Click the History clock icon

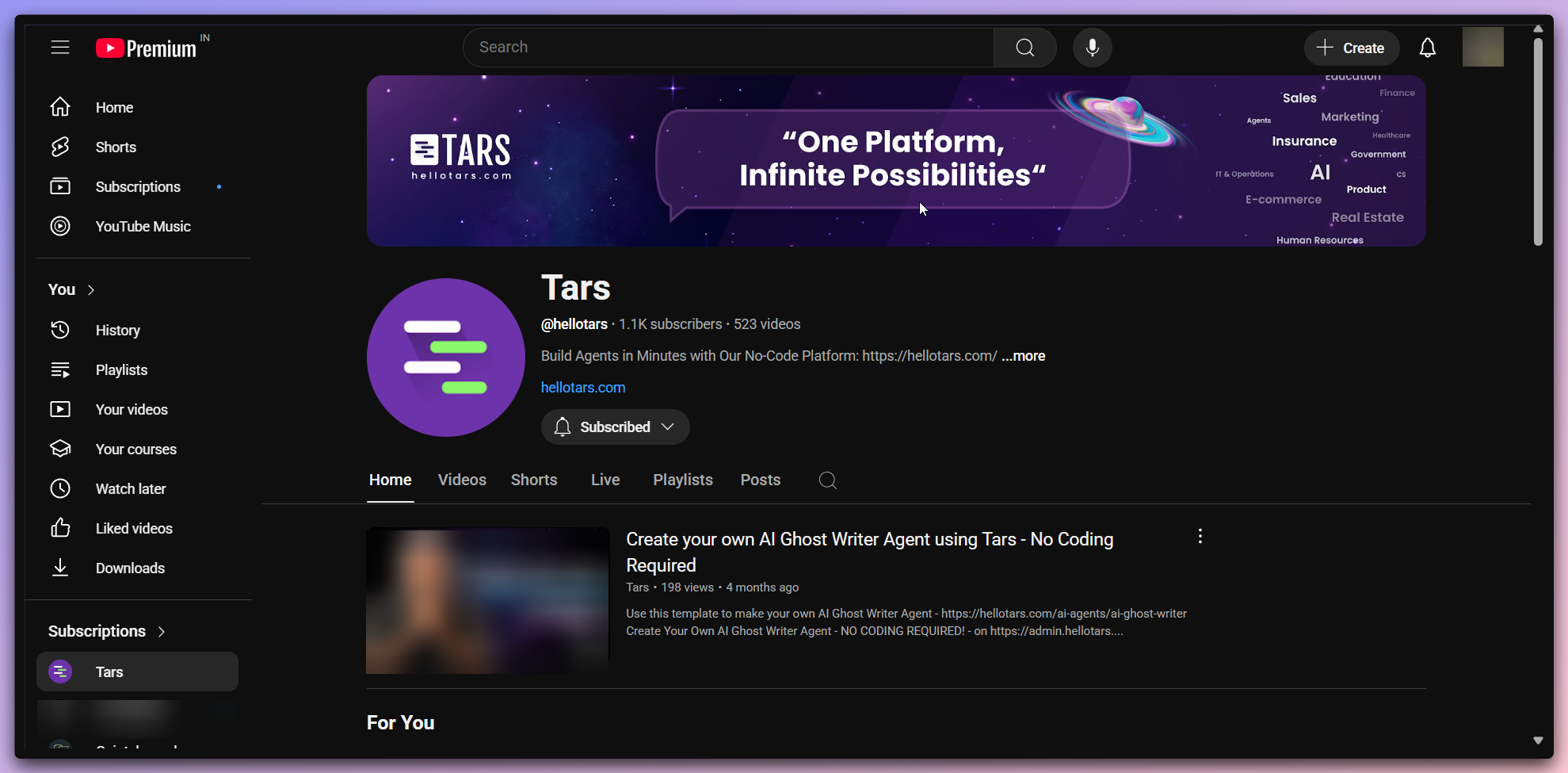tap(60, 330)
